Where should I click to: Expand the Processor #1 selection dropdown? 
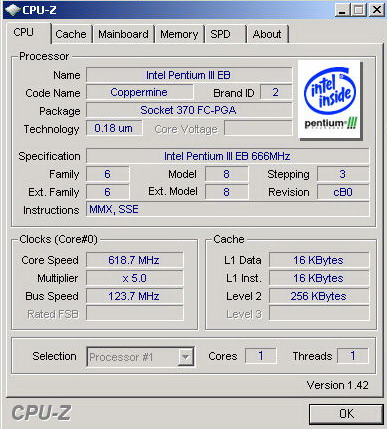point(186,357)
